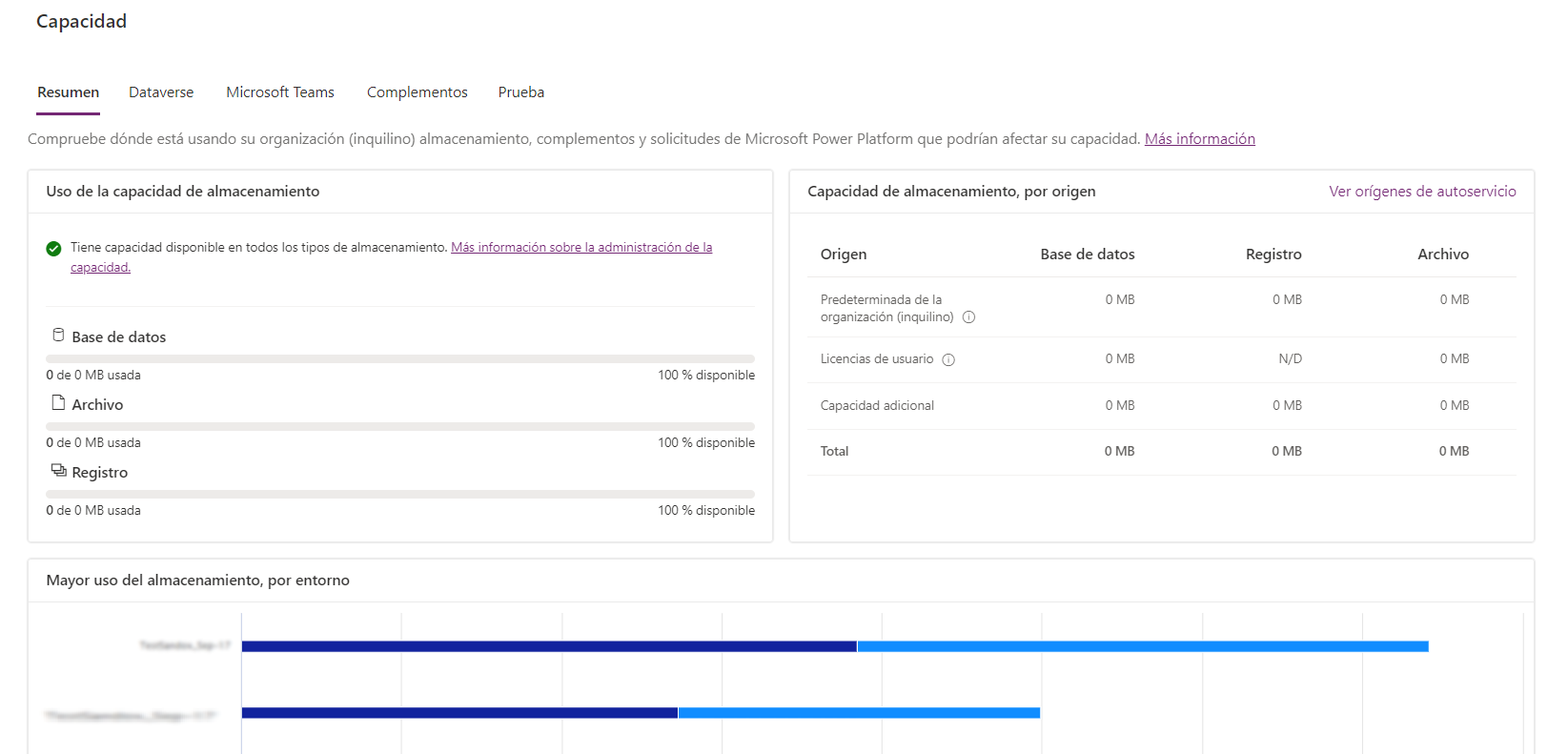Select the Capacidad adicional row label

(x=877, y=406)
